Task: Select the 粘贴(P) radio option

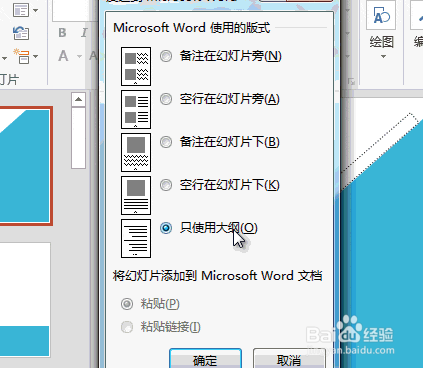Action: tap(127, 304)
